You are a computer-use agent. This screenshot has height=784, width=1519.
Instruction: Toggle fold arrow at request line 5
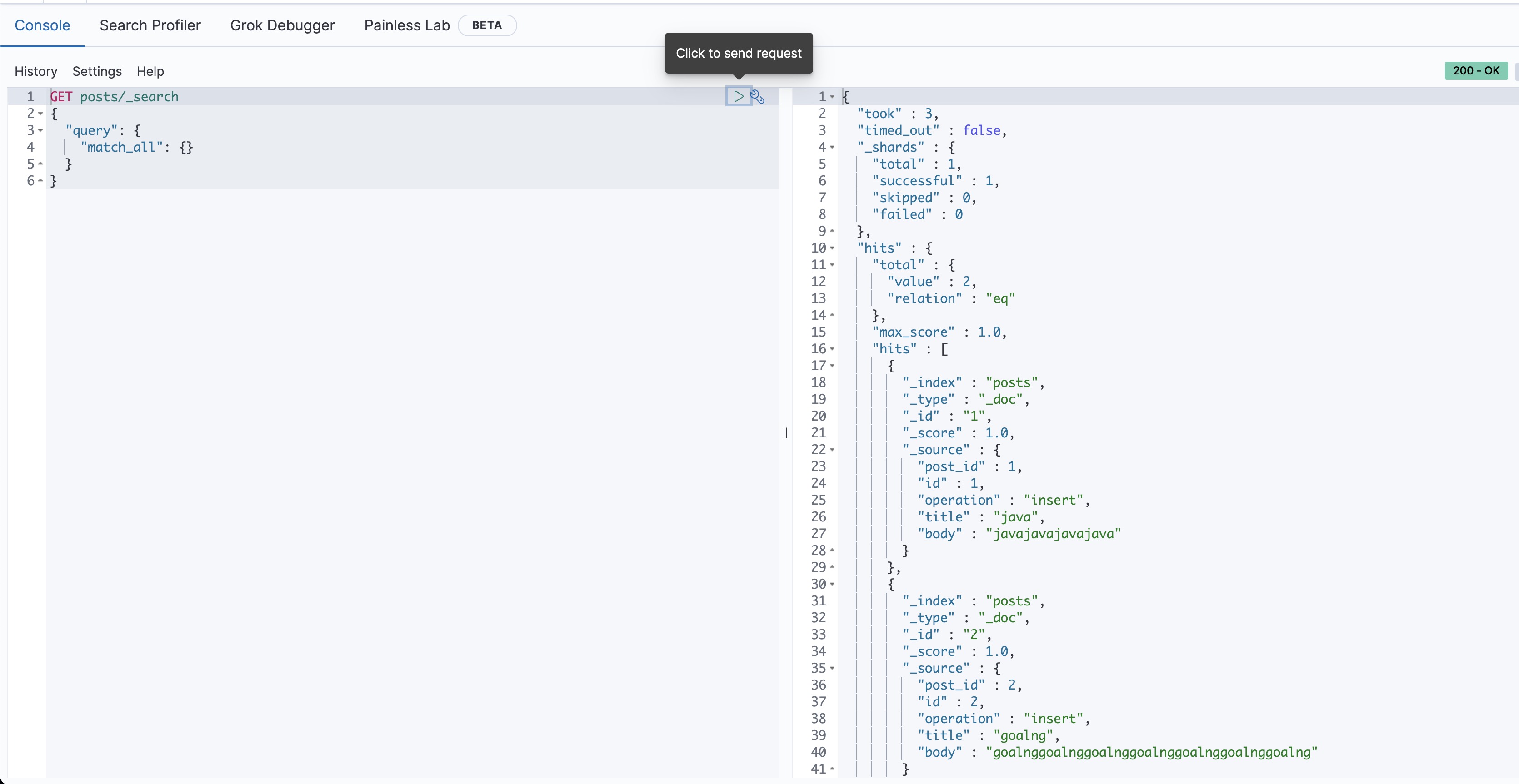[x=41, y=164]
